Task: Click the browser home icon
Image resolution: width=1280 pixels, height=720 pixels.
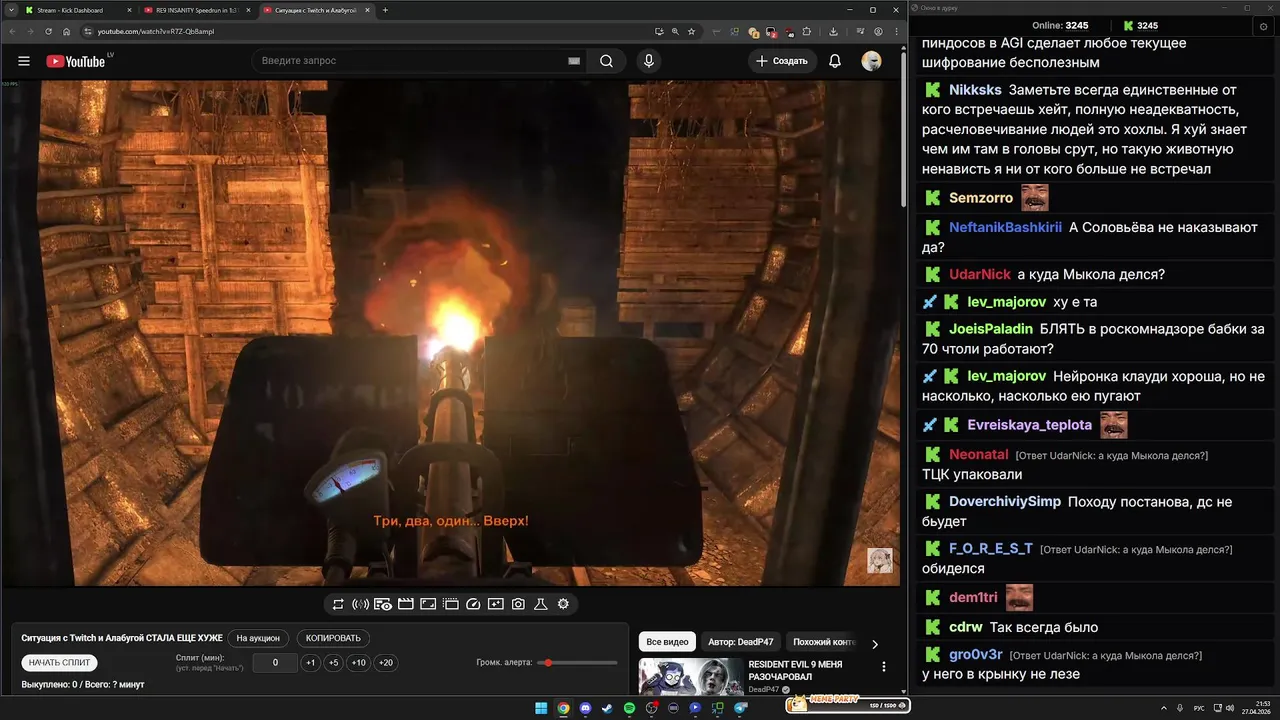Action: (x=67, y=31)
